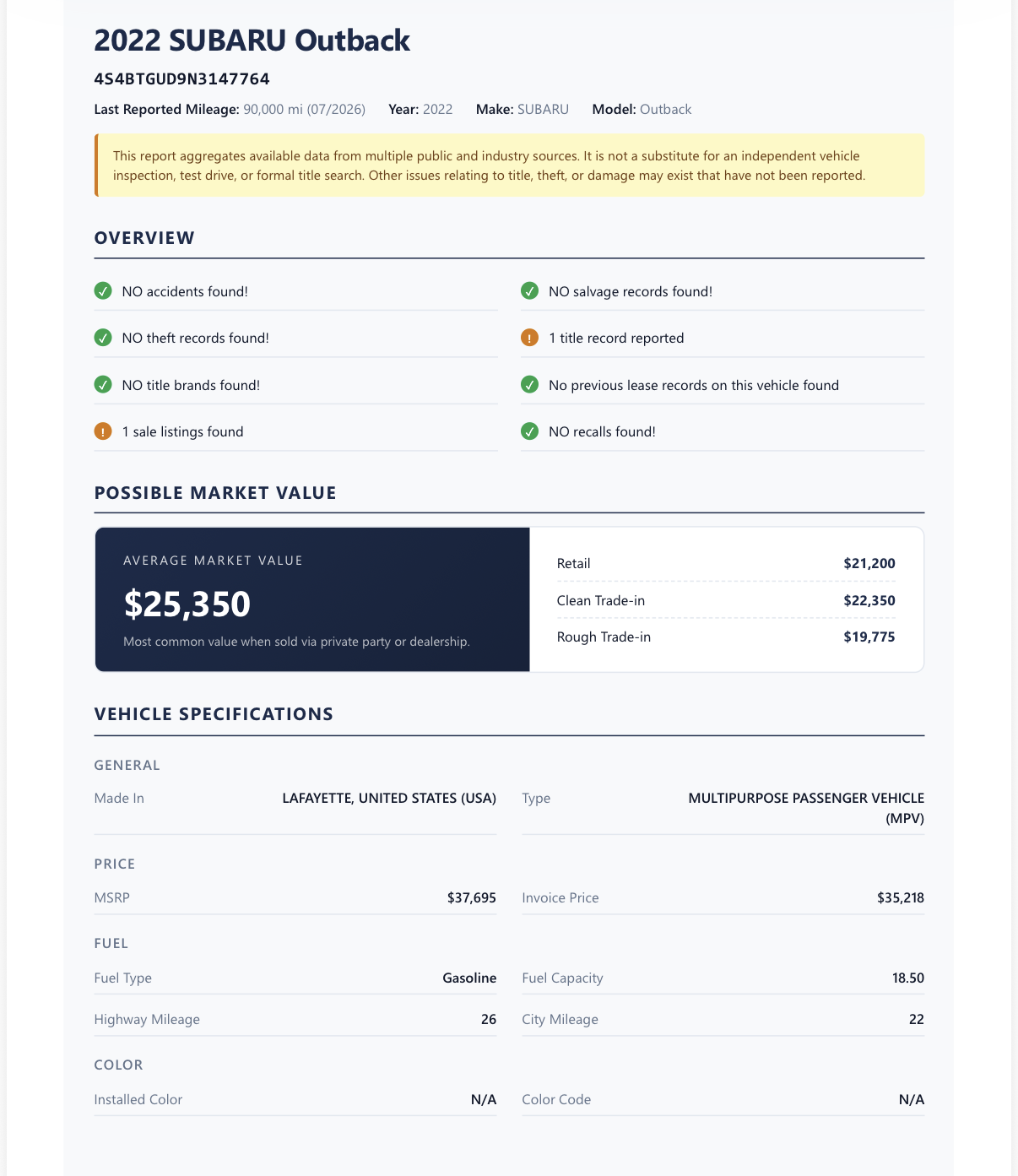Click orange warning icon beside 1 sale listings
This screenshot has width=1018, height=1176.
point(103,431)
